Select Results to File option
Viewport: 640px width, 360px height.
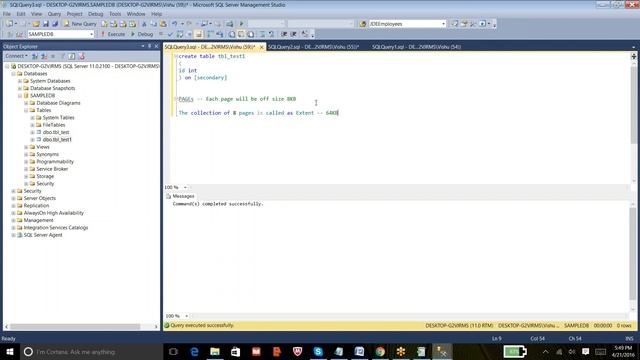coord(251,34)
